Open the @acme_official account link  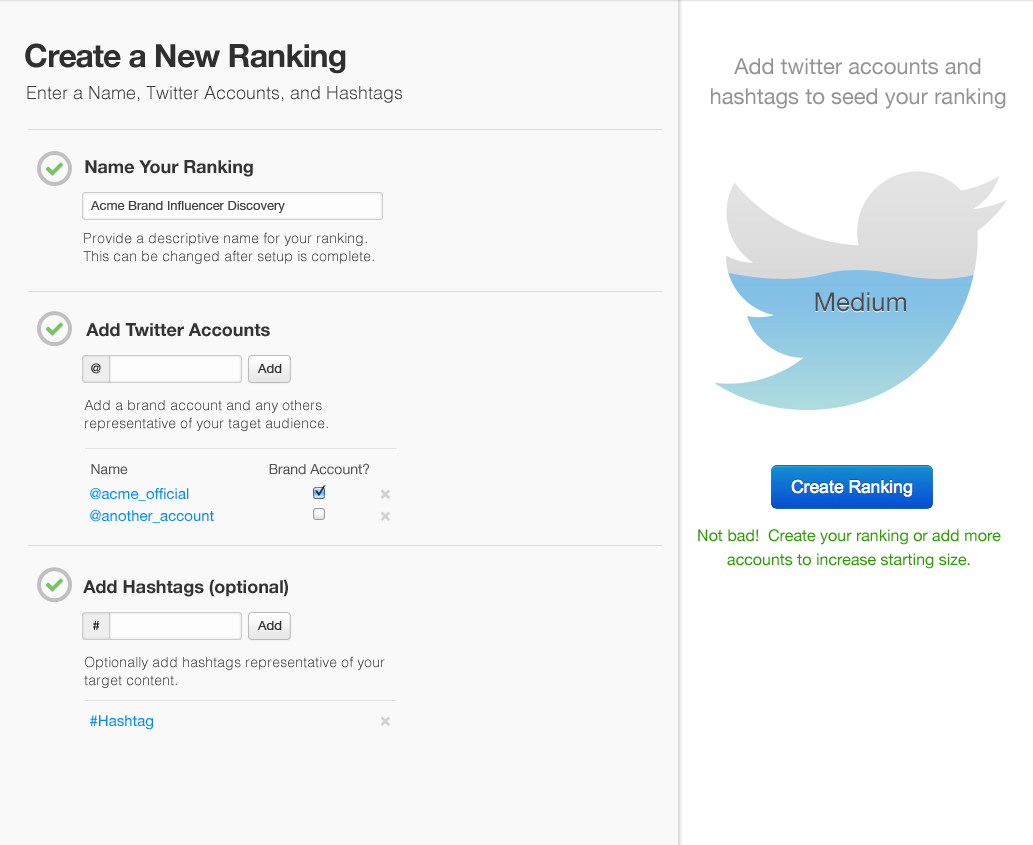coord(139,494)
